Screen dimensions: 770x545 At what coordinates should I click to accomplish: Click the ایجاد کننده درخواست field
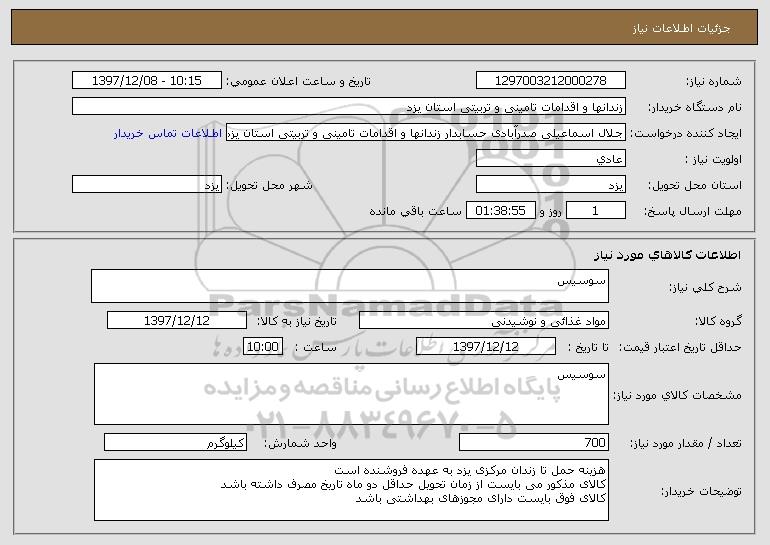click(426, 133)
